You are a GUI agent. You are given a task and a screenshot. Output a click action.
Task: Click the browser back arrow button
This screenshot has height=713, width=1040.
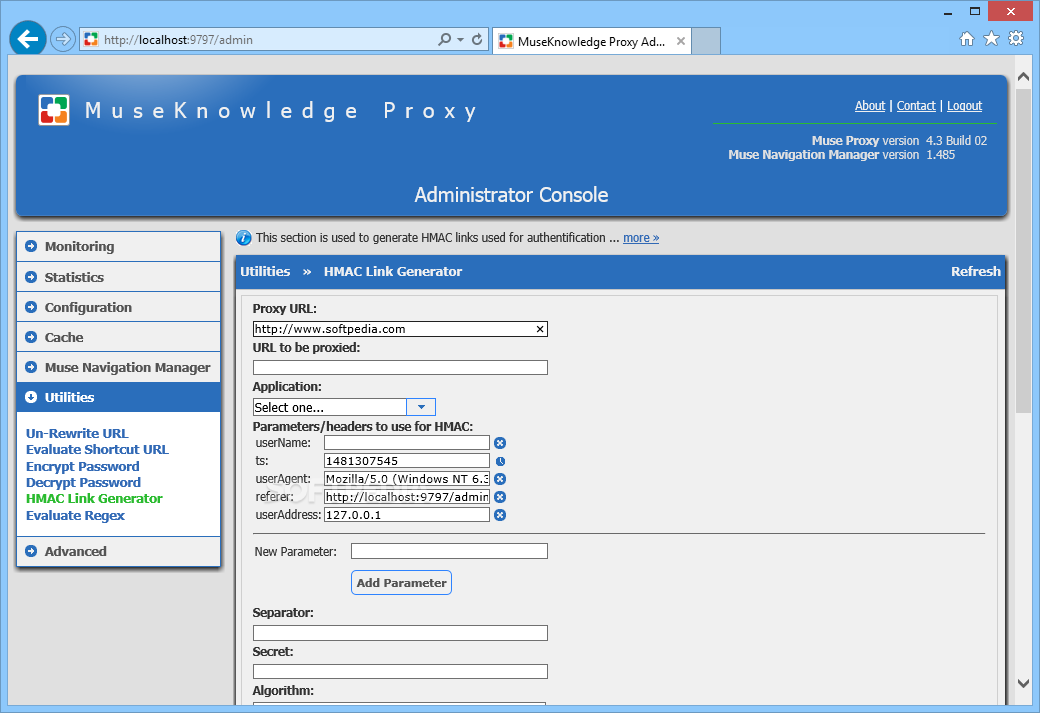pos(28,39)
